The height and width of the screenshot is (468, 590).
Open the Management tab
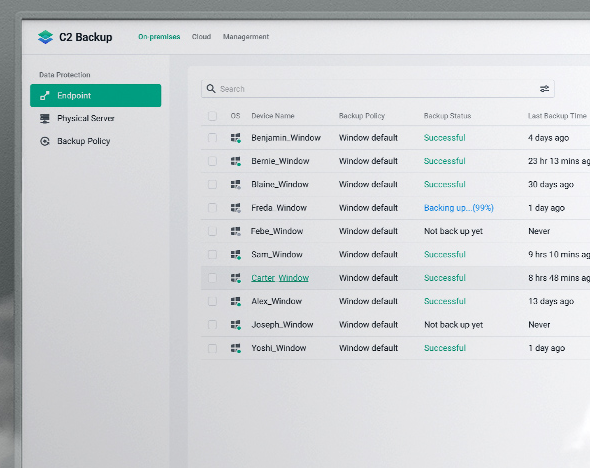click(x=246, y=37)
